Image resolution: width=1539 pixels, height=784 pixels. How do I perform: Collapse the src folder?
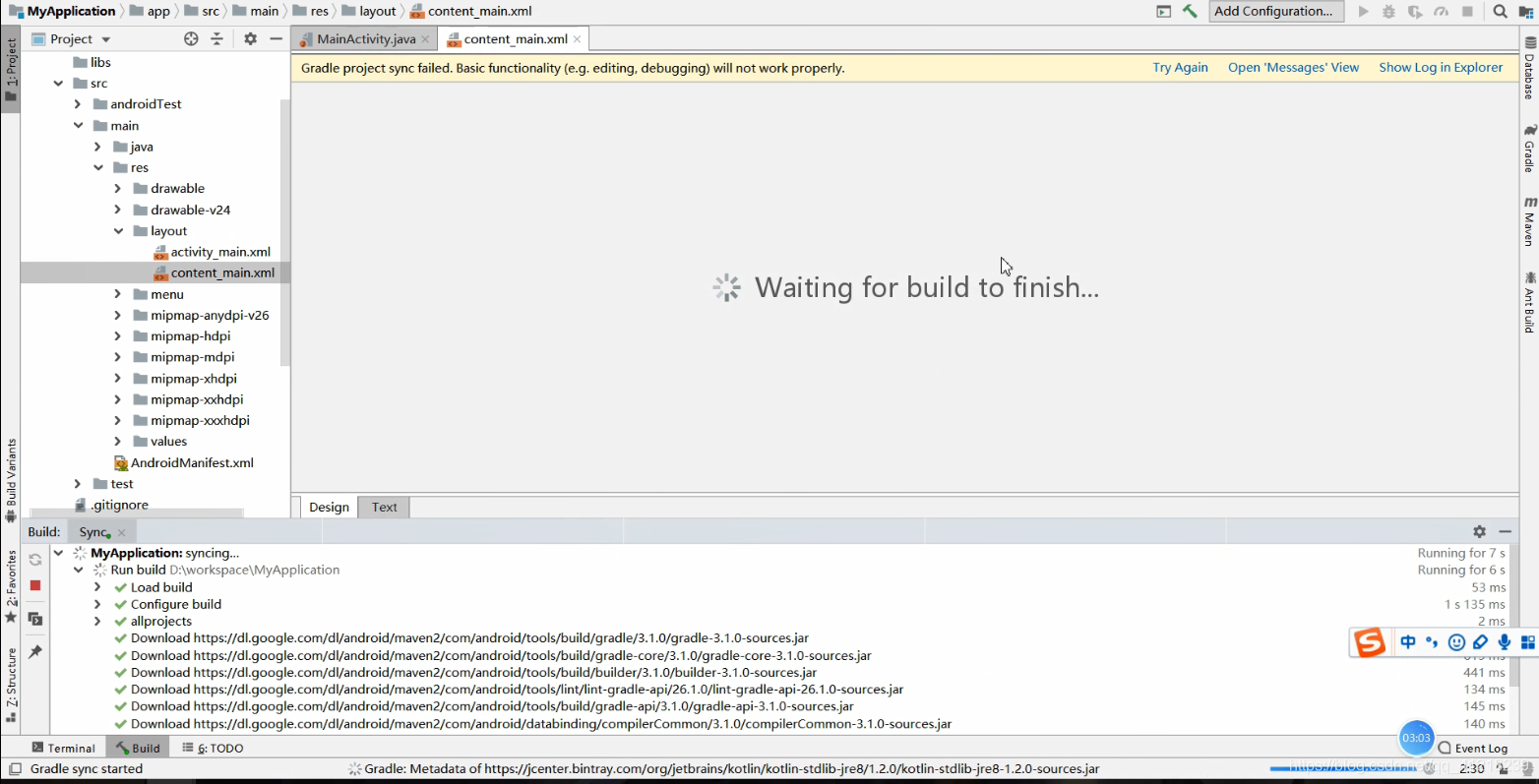tap(58, 84)
